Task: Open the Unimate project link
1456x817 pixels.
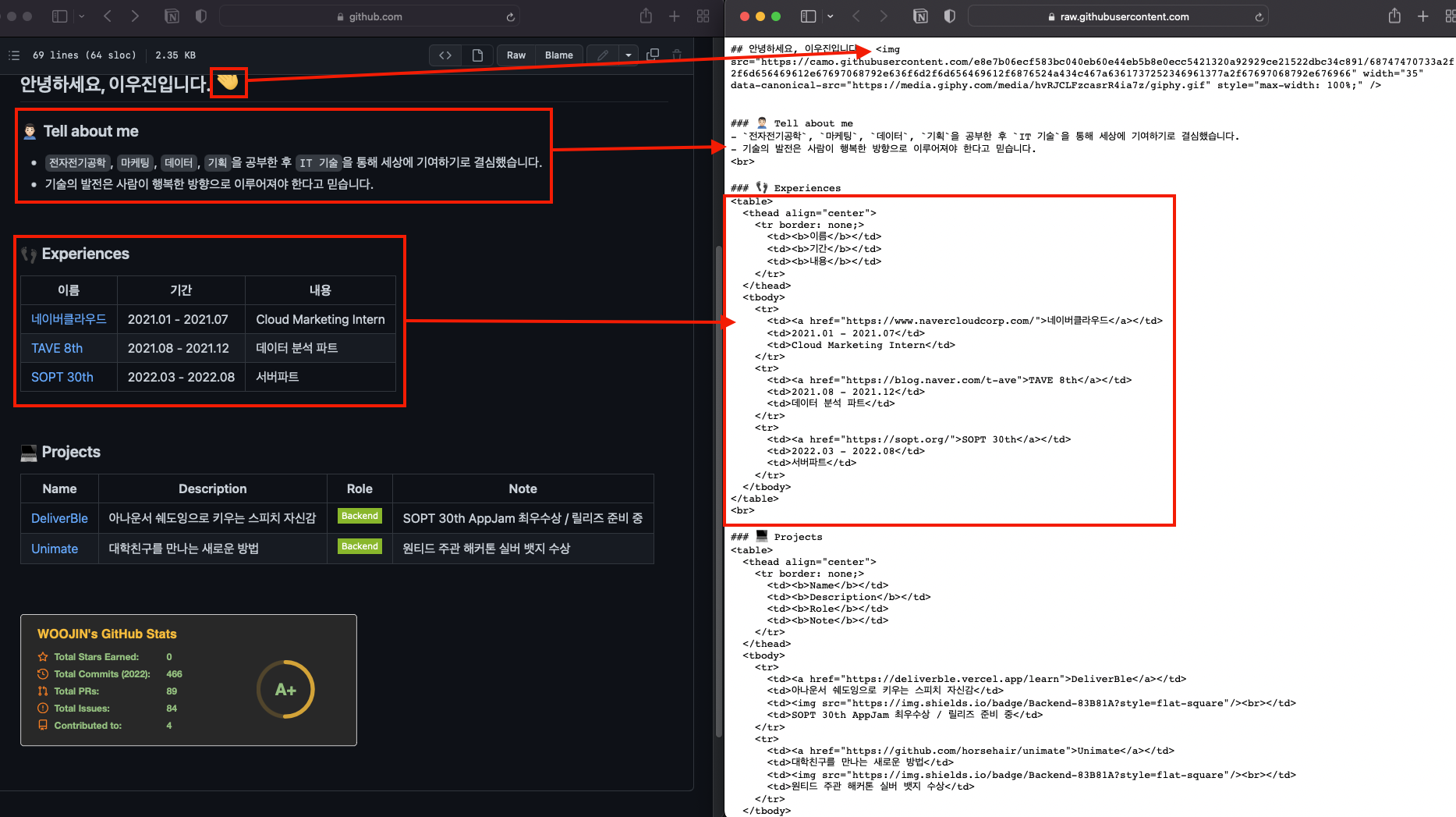Action: click(x=55, y=549)
